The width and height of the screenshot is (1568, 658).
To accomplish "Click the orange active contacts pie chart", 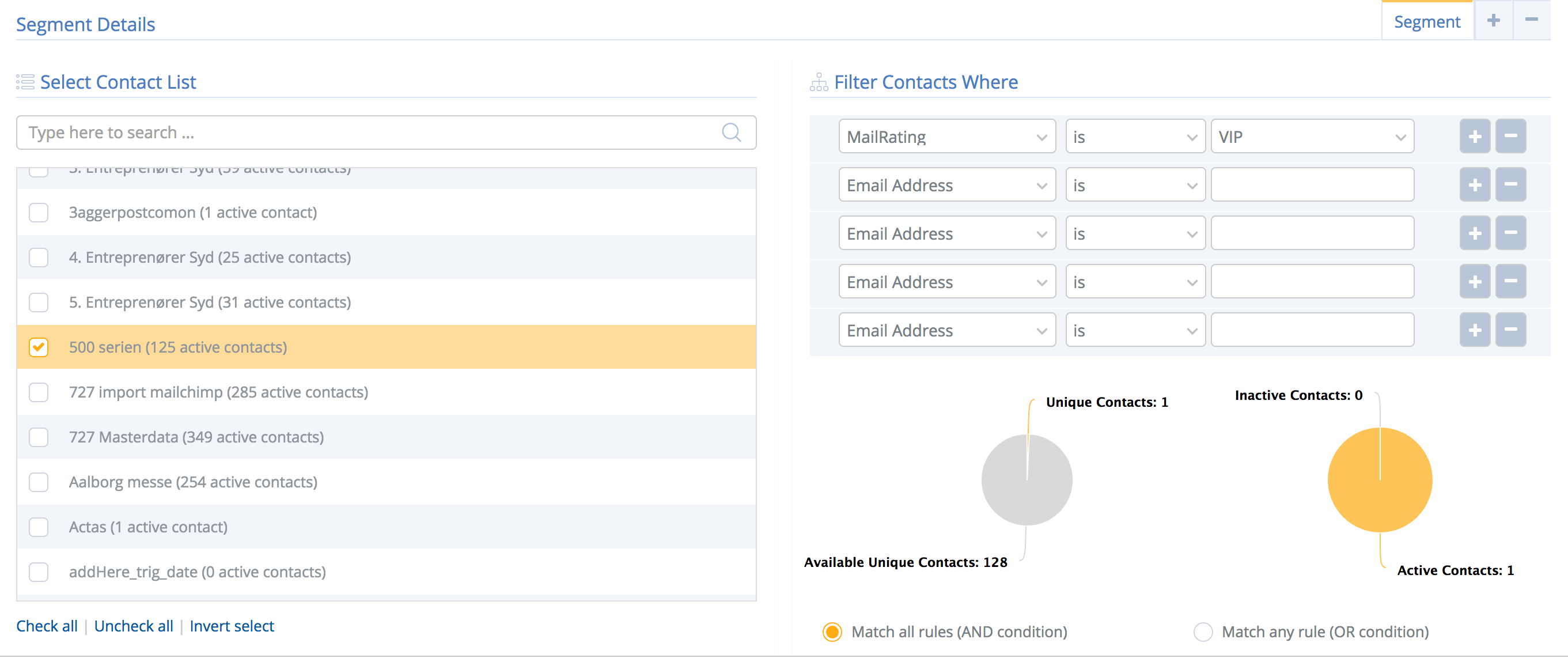I will point(1380,479).
